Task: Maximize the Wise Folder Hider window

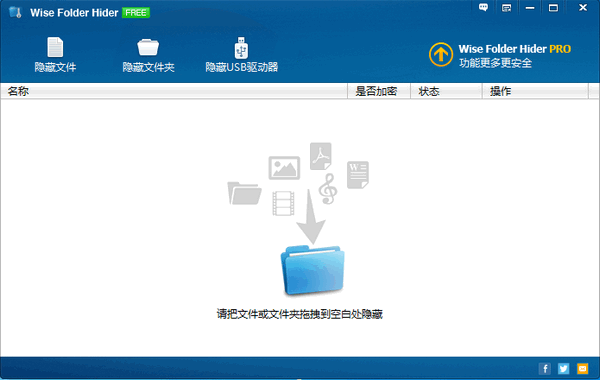Action: coord(553,8)
